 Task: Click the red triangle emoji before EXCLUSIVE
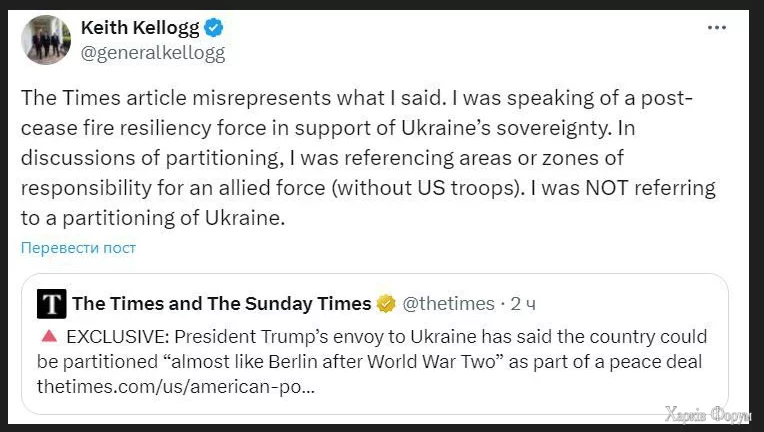pyautogui.click(x=47, y=337)
